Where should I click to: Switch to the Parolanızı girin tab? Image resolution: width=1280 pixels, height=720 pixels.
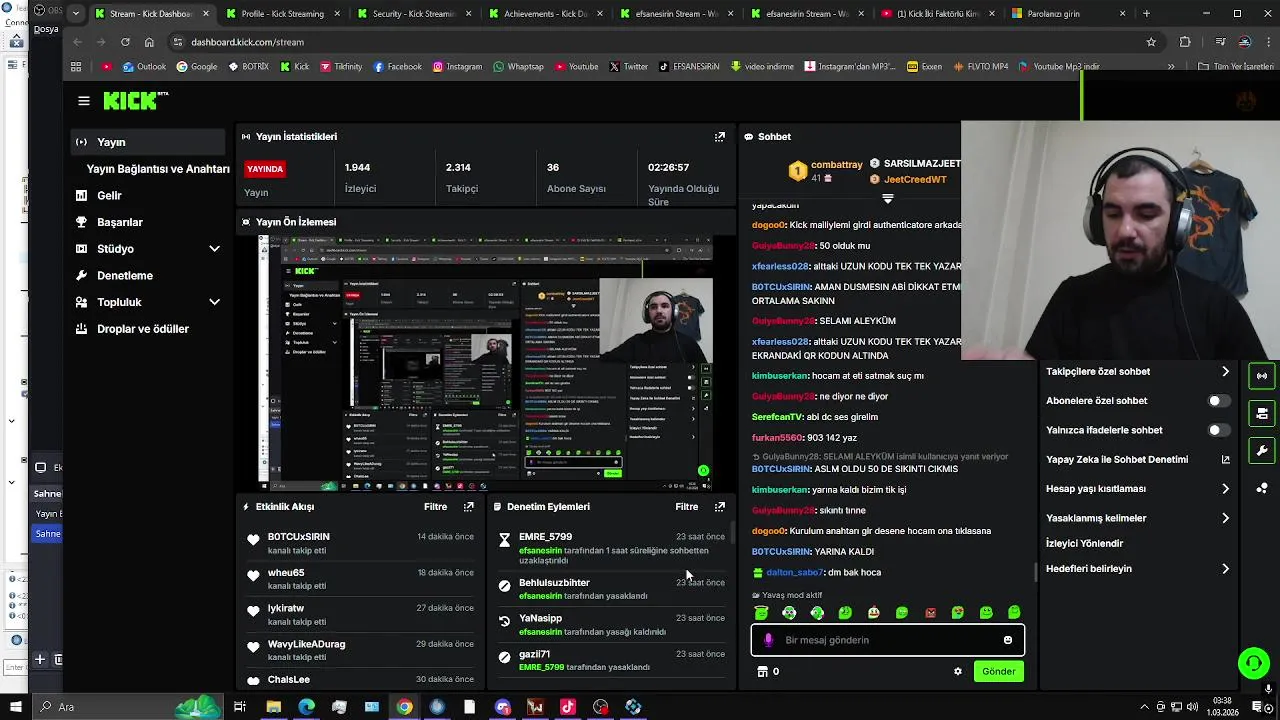pyautogui.click(x=1070, y=14)
